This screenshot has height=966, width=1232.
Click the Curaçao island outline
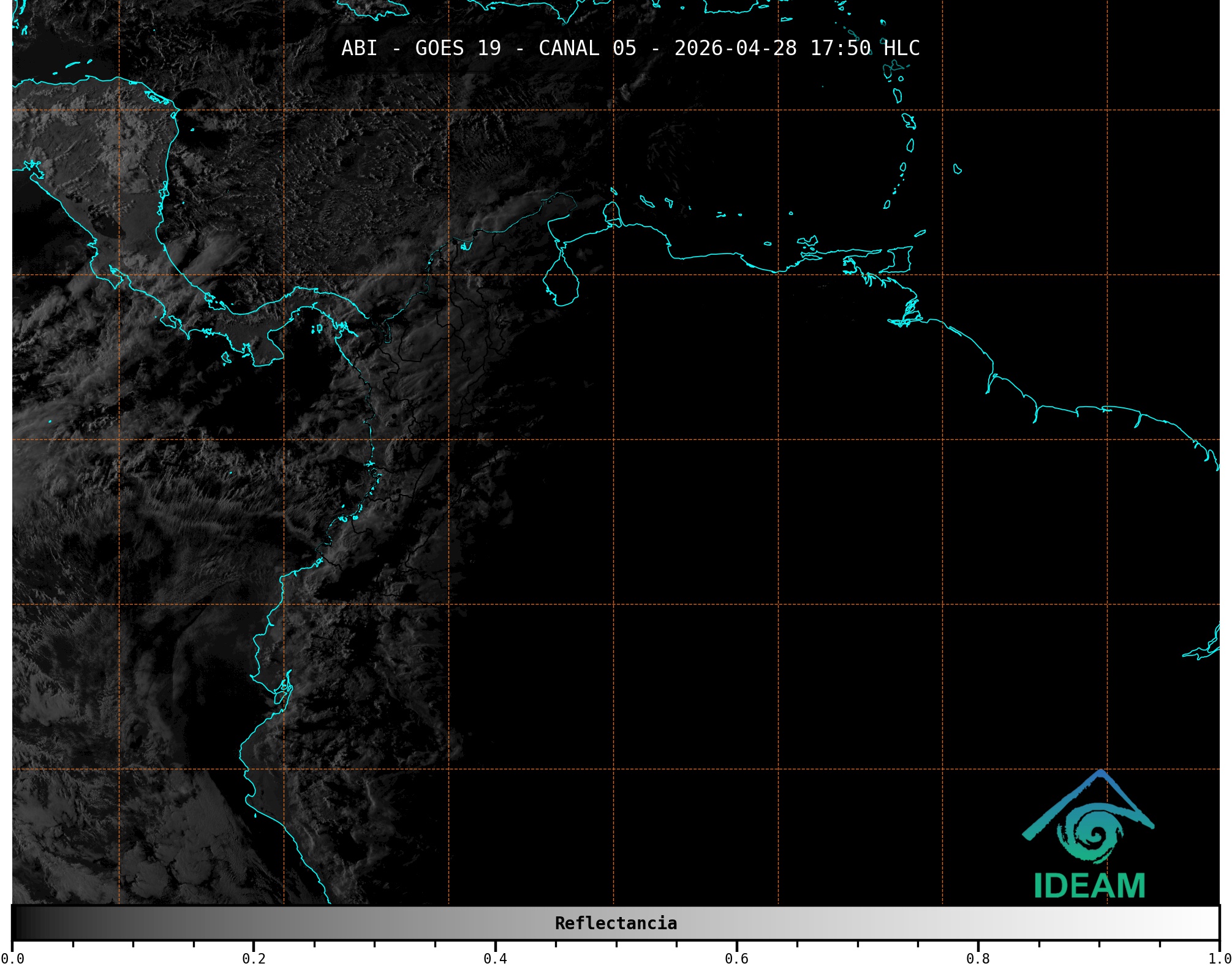(x=647, y=201)
